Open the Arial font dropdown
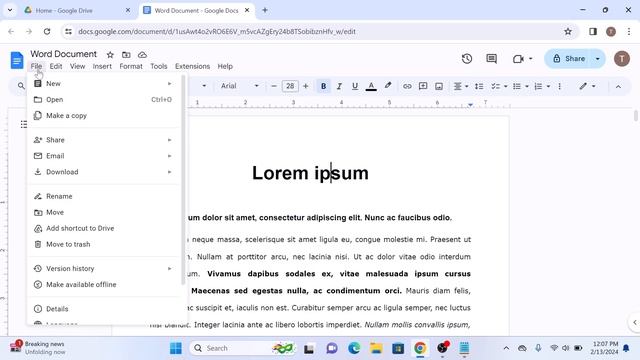The image size is (640, 360). (240, 86)
